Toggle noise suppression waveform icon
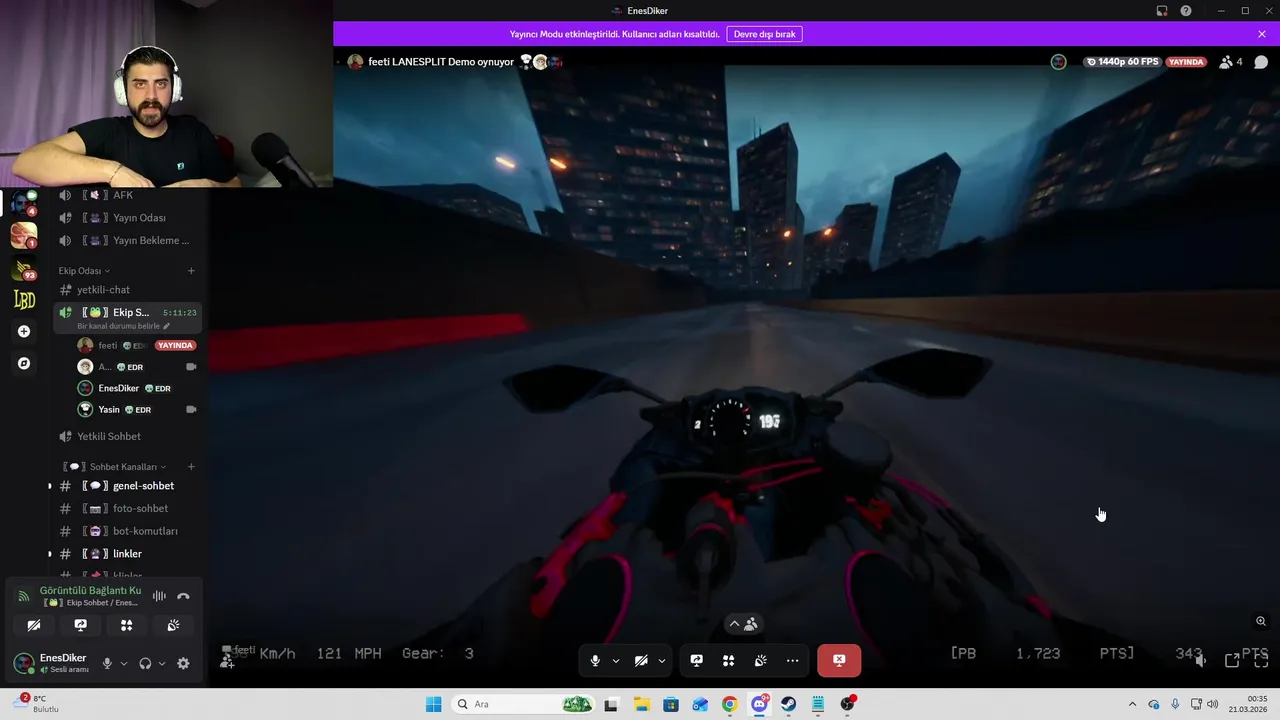 click(159, 596)
